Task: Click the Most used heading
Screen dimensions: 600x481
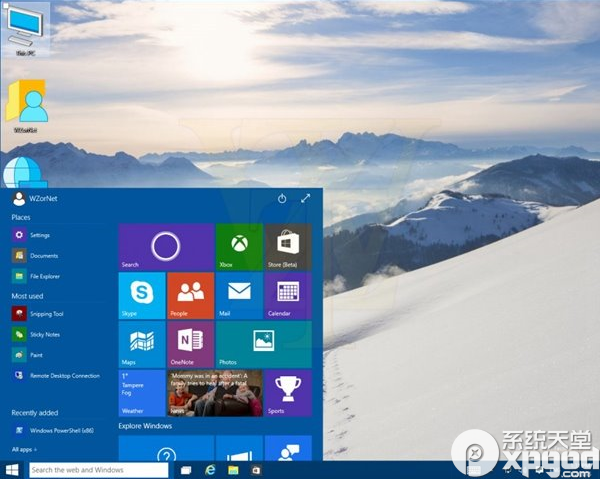Action: (x=27, y=296)
